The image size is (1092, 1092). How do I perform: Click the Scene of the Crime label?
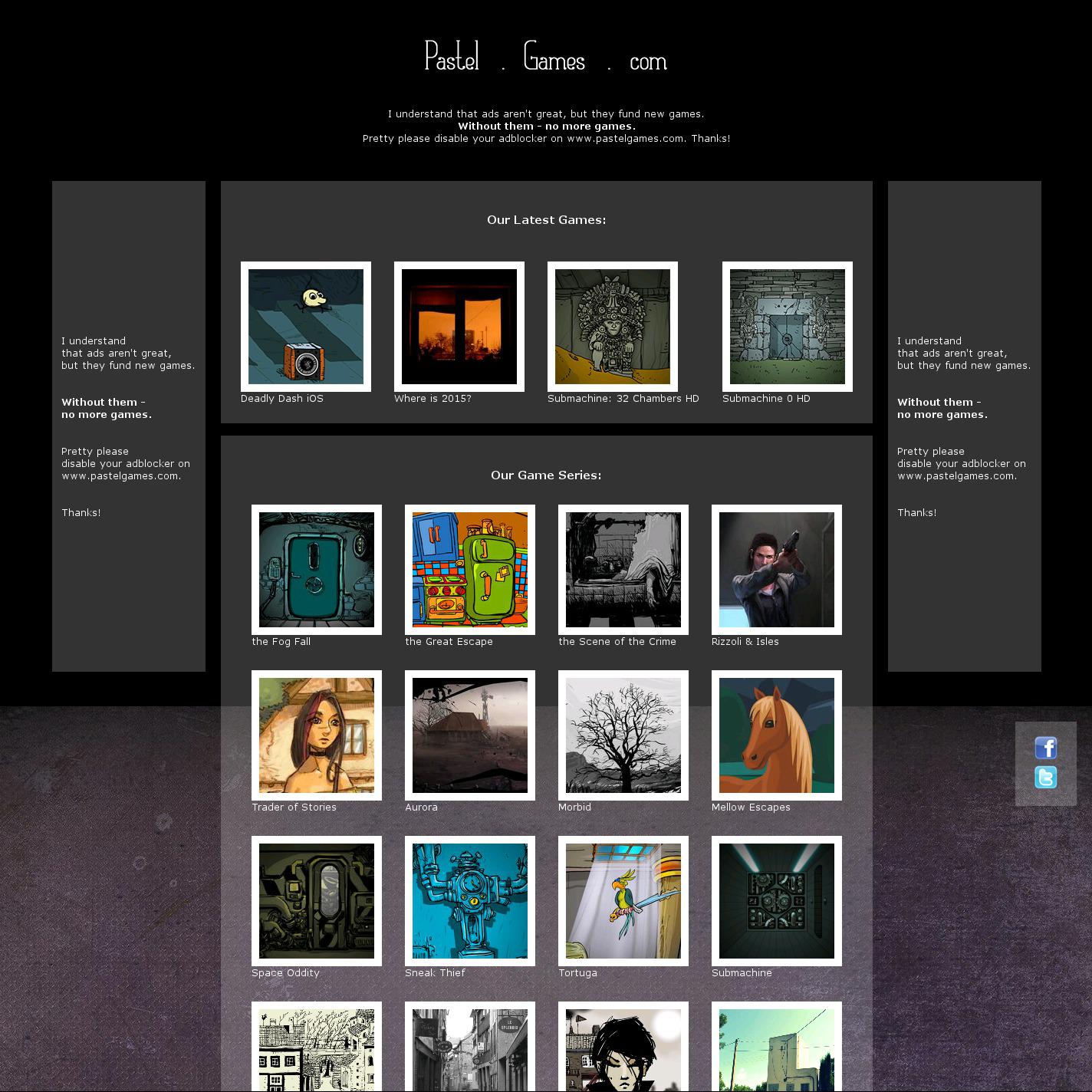[x=617, y=642]
